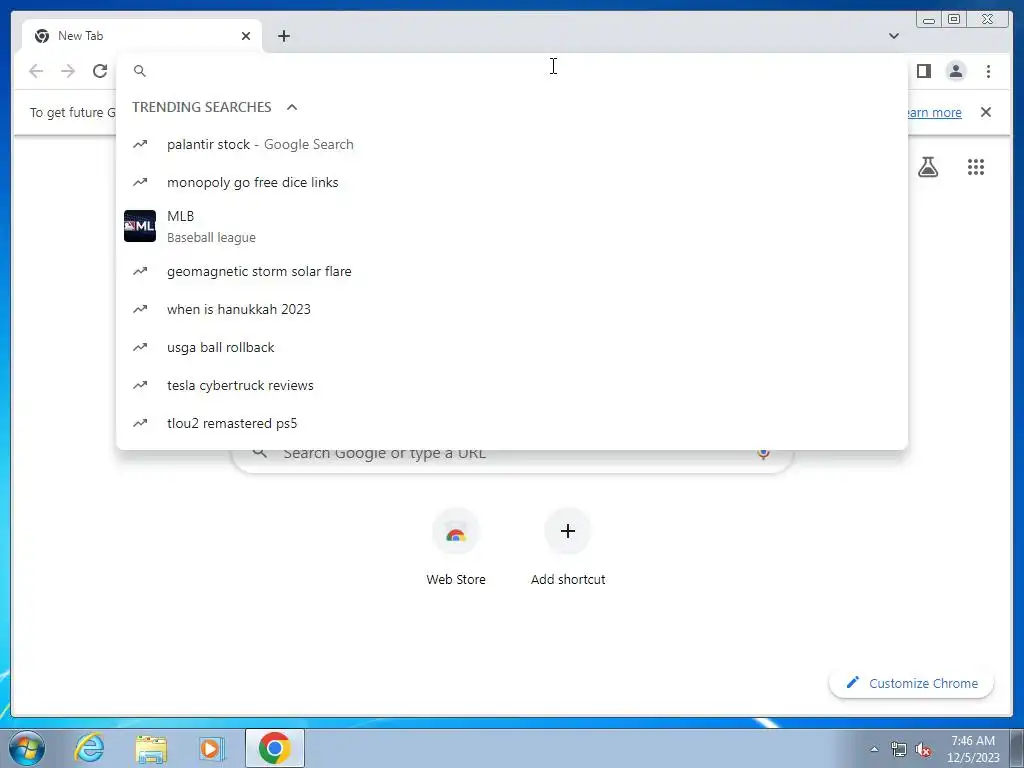The height and width of the screenshot is (768, 1024).
Task: Select suggestion geomagnetic storm solar flare
Action: click(511, 271)
